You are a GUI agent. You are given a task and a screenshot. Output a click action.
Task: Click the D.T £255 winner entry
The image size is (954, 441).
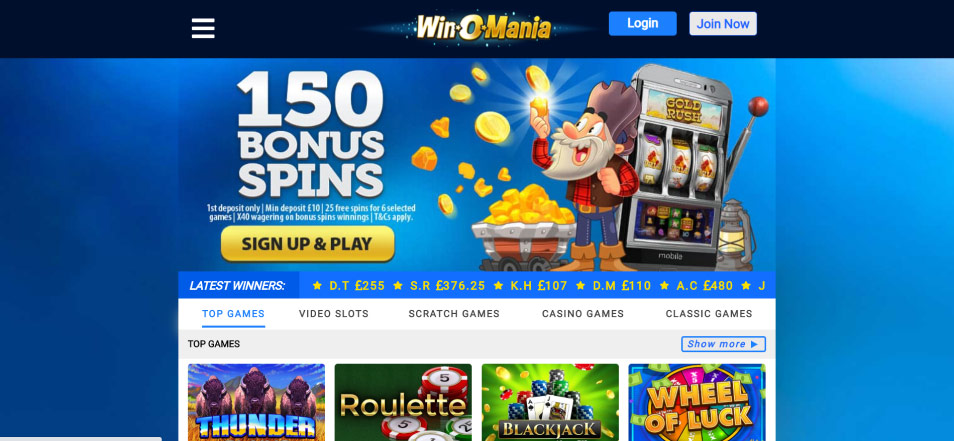(x=349, y=285)
